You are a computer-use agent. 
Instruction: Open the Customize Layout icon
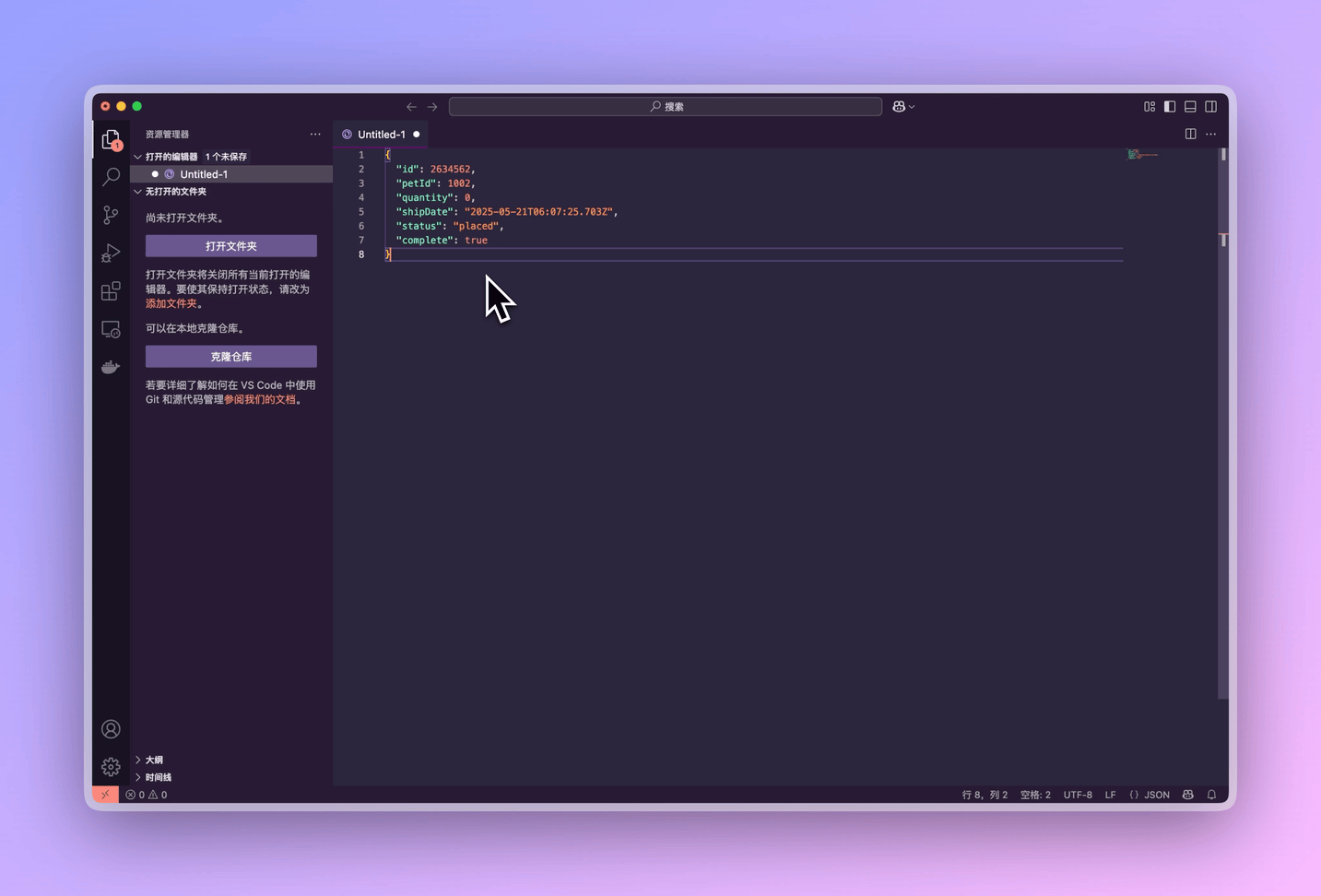(1150, 107)
